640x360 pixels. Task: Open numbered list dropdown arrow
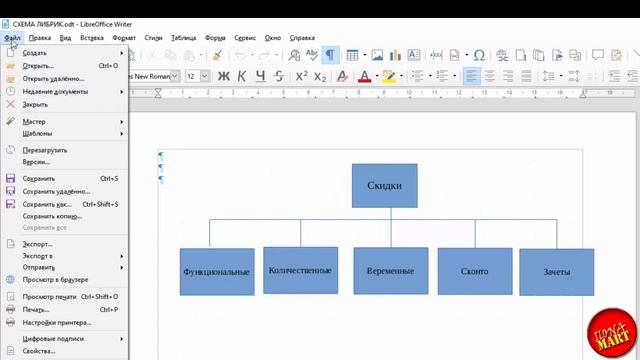pos(454,76)
